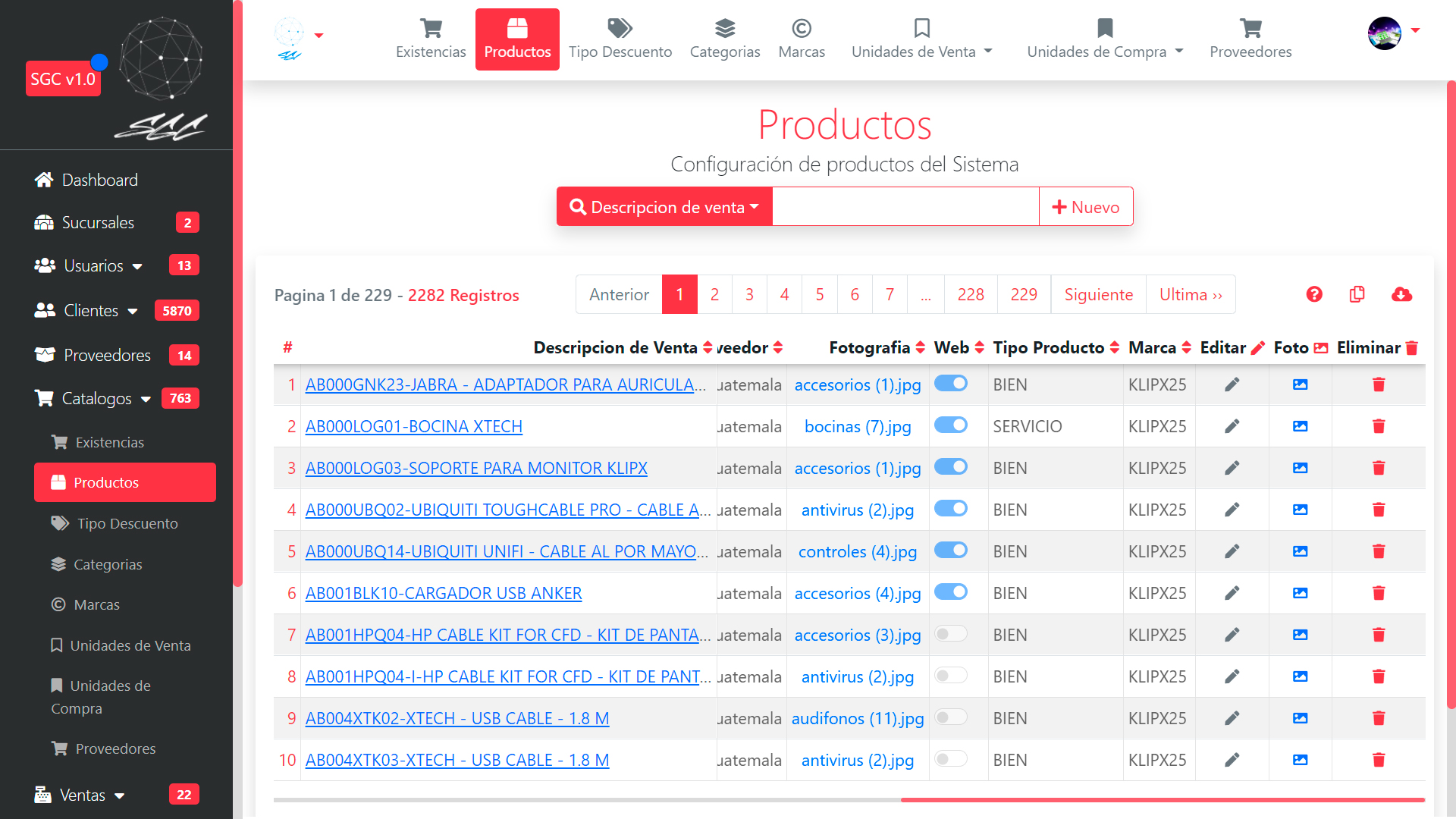Open Marcas from the top navigation bar
1456x819 pixels.
point(801,39)
